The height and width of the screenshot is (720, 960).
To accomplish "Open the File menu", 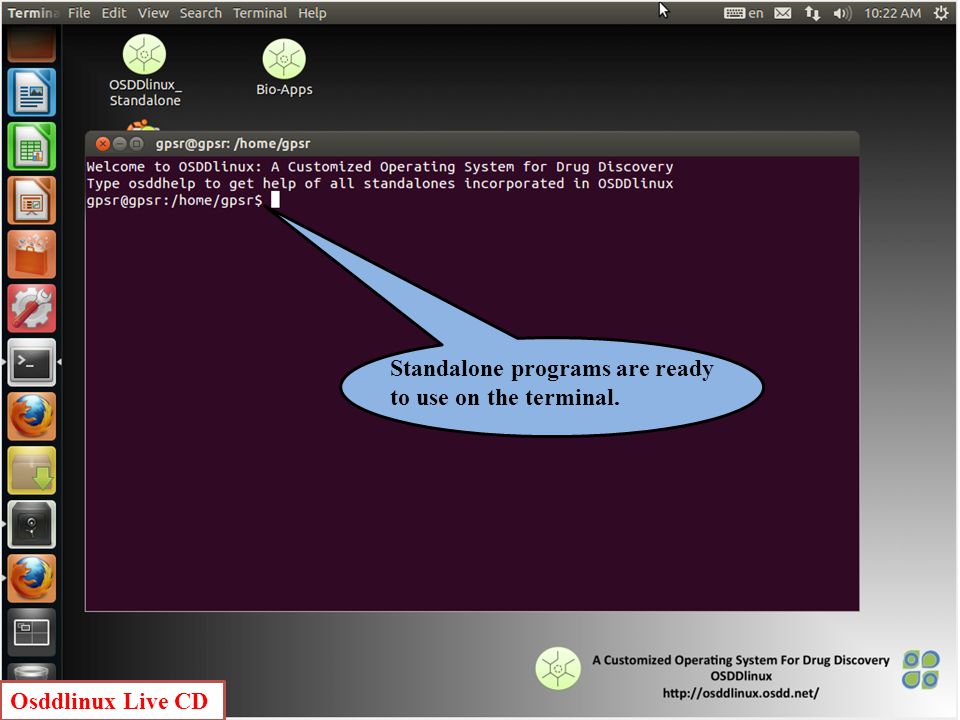I will pos(79,13).
